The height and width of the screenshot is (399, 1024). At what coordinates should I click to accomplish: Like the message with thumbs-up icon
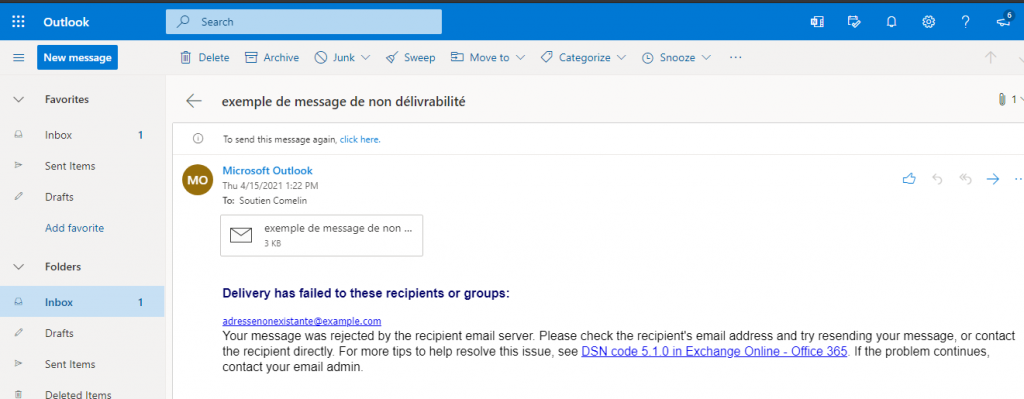[x=908, y=179]
